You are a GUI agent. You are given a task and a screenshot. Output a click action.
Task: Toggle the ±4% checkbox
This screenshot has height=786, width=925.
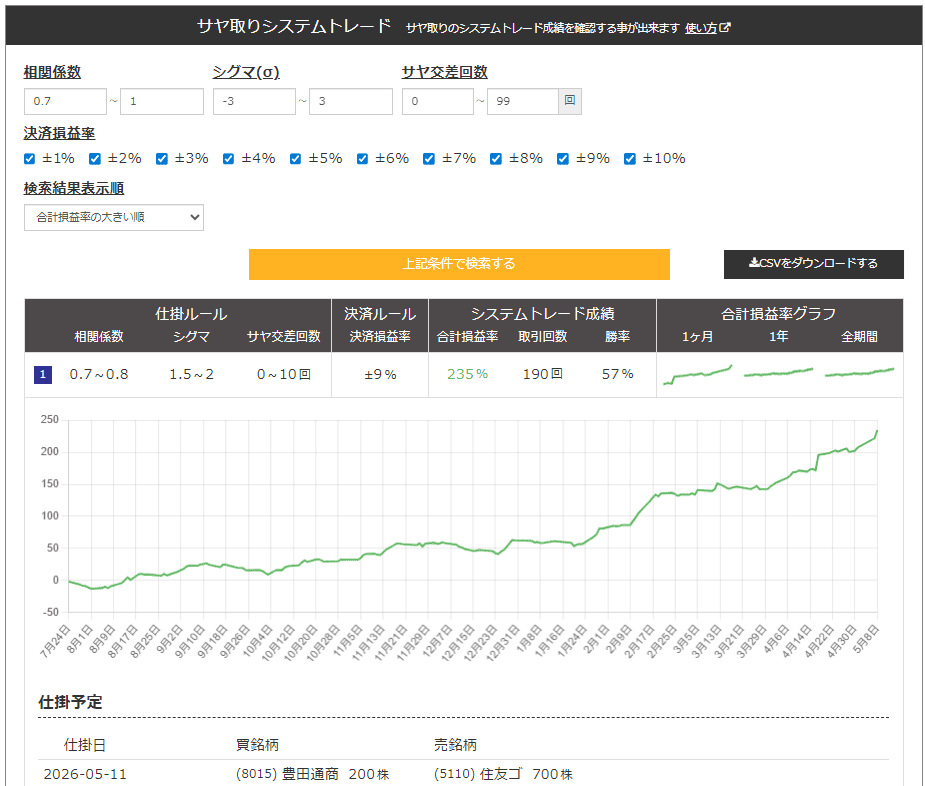pos(228,159)
